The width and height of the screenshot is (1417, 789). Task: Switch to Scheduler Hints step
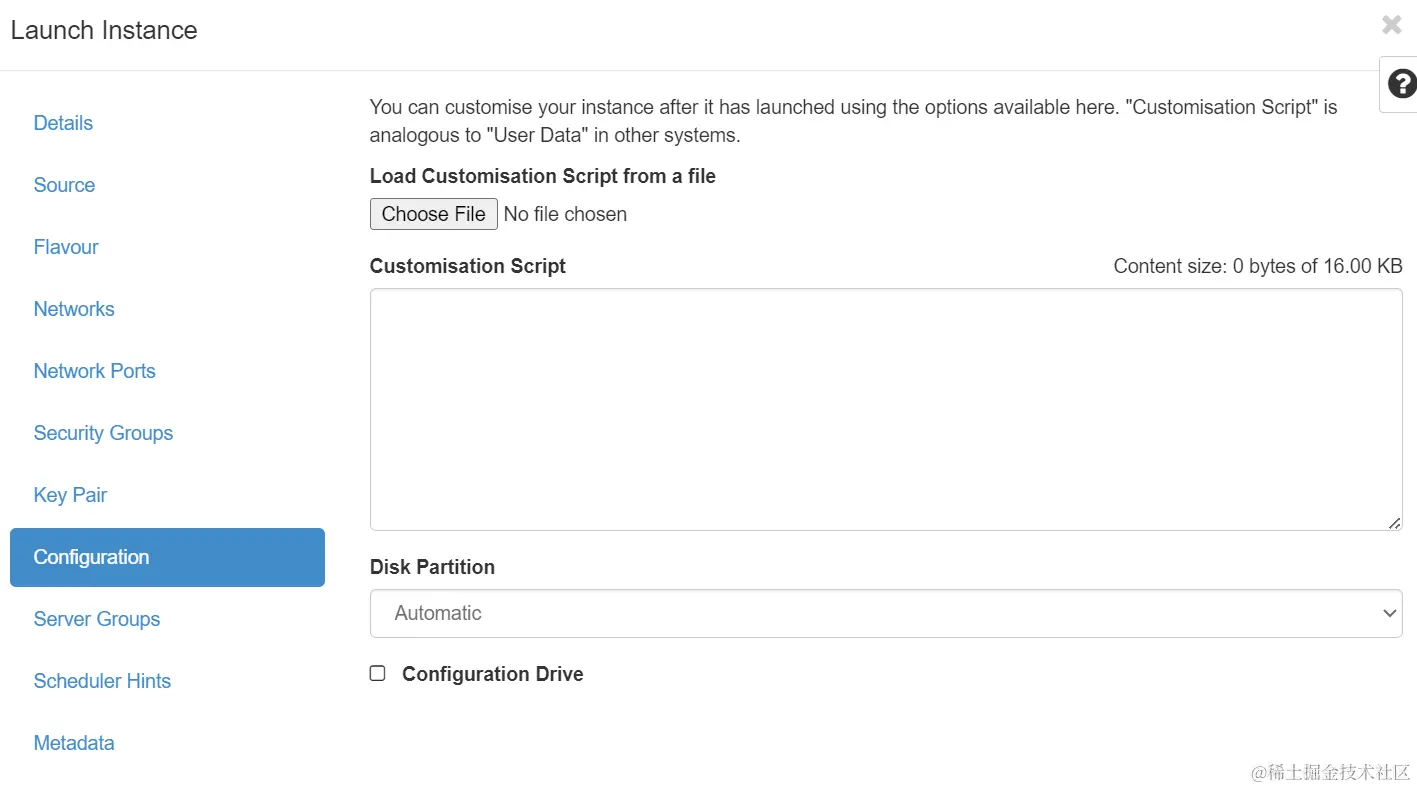click(x=102, y=681)
